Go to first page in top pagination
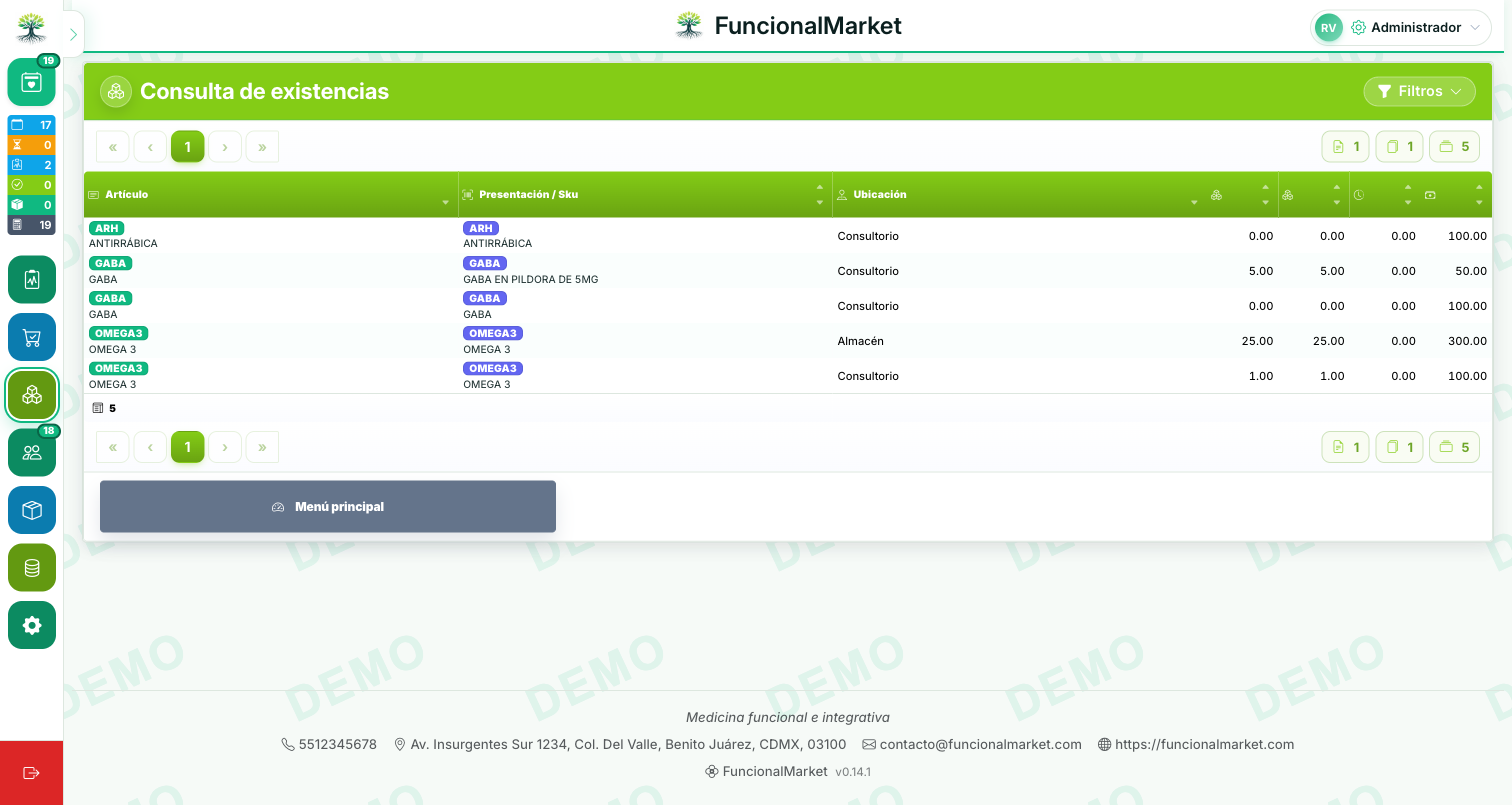This screenshot has width=1512, height=805. coord(113,147)
